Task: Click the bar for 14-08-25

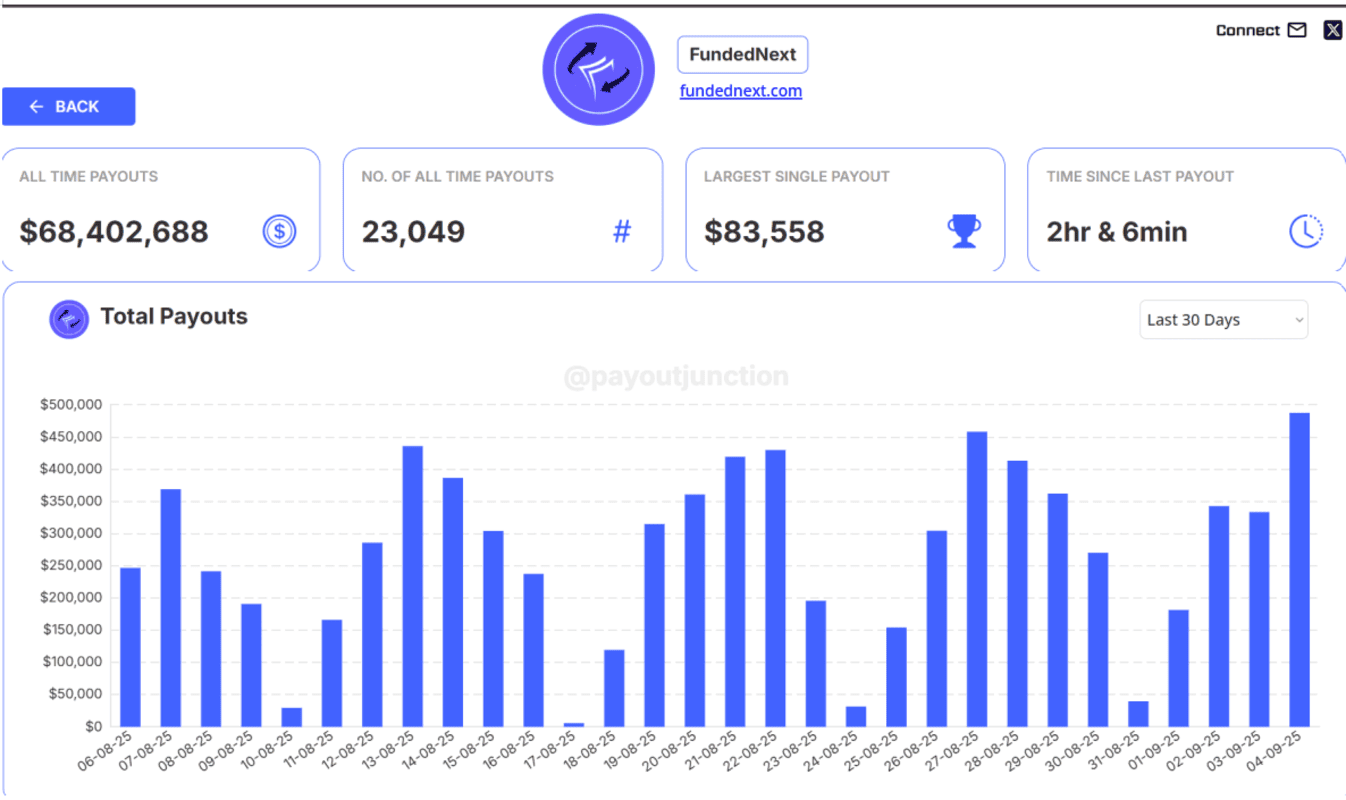Action: click(453, 602)
